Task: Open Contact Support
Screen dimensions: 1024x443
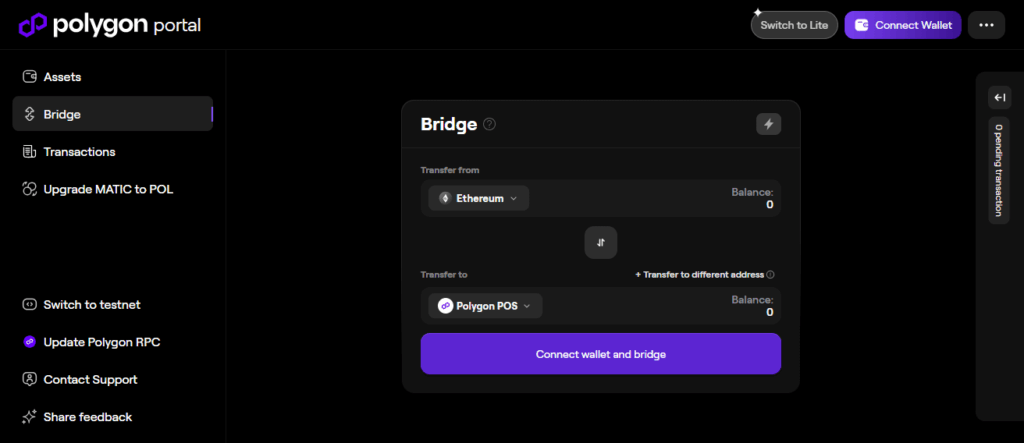Action: click(x=90, y=380)
